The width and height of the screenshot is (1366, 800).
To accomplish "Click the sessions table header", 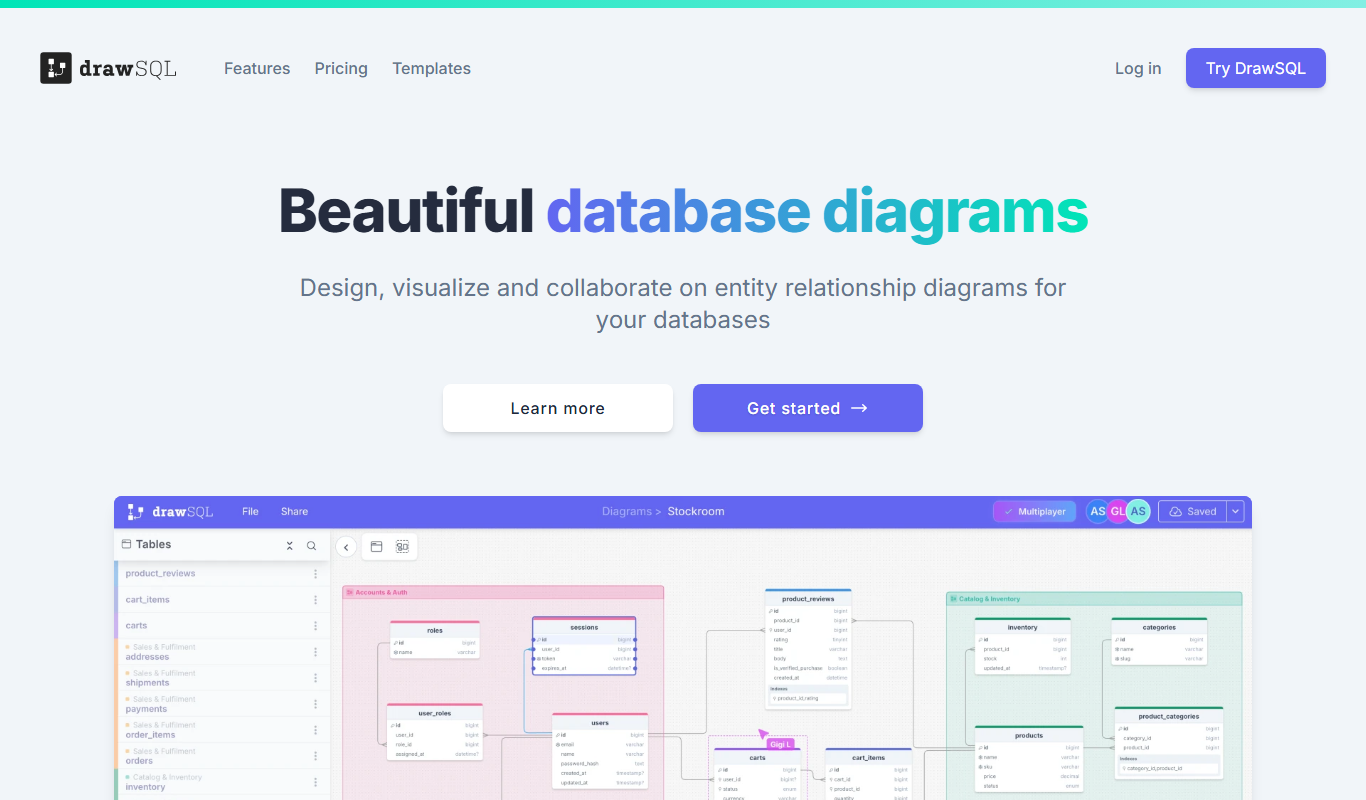I will tap(584, 627).
